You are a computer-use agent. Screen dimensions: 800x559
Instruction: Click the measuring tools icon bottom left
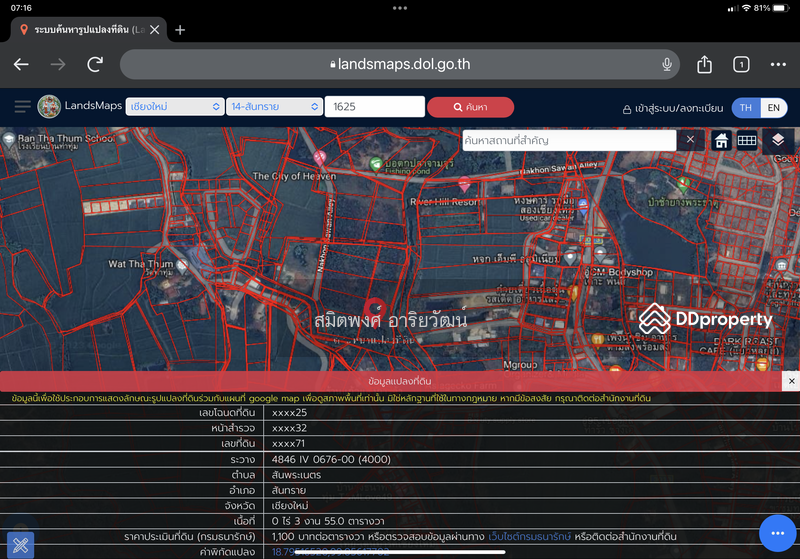pos(21,545)
